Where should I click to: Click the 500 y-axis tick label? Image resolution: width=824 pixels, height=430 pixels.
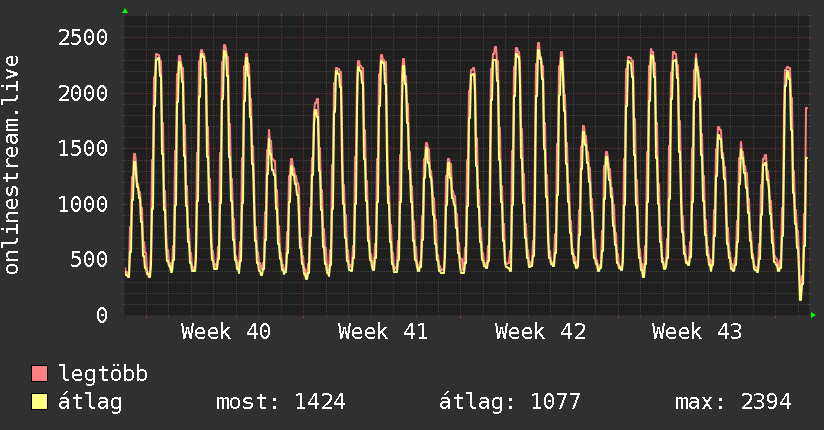coord(89,259)
